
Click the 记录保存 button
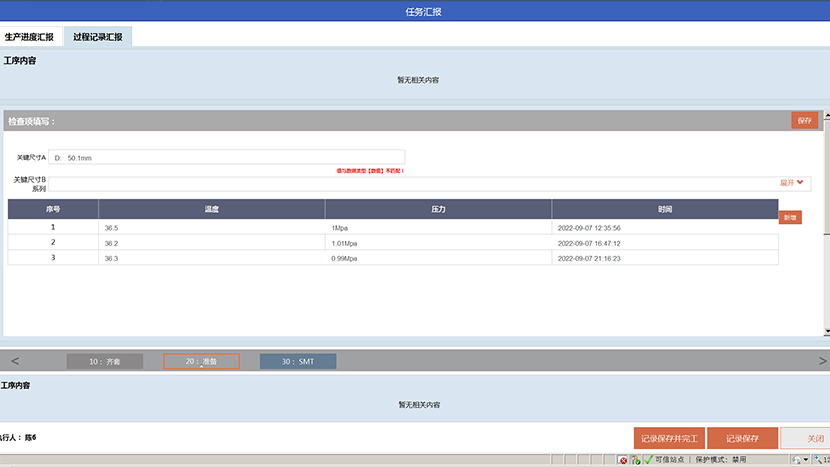click(x=741, y=438)
